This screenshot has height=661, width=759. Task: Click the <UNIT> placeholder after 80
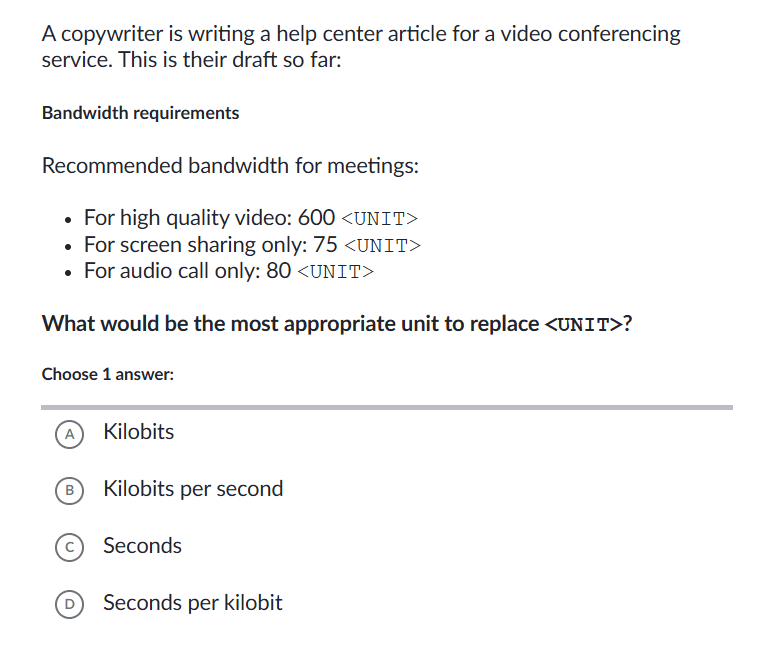pyautogui.click(x=335, y=271)
